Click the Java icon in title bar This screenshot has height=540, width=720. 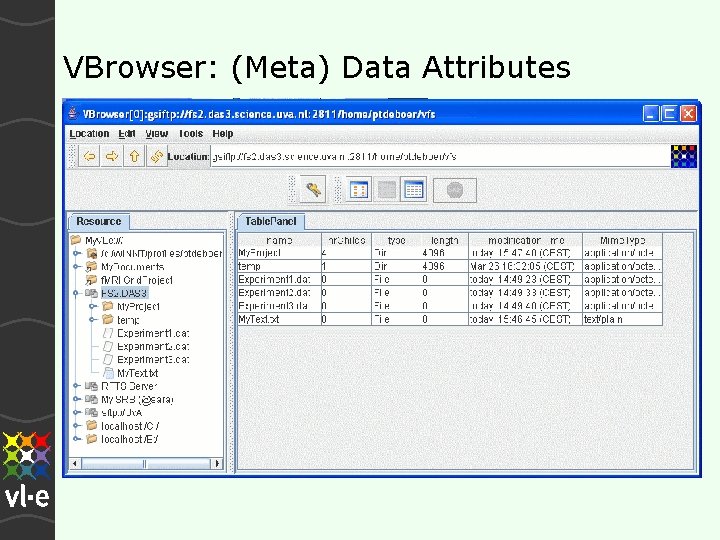click(x=73, y=113)
